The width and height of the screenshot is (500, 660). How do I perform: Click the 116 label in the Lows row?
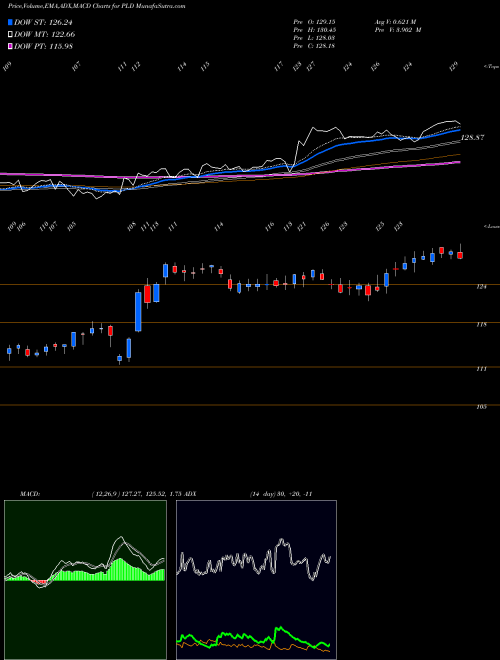269,226
